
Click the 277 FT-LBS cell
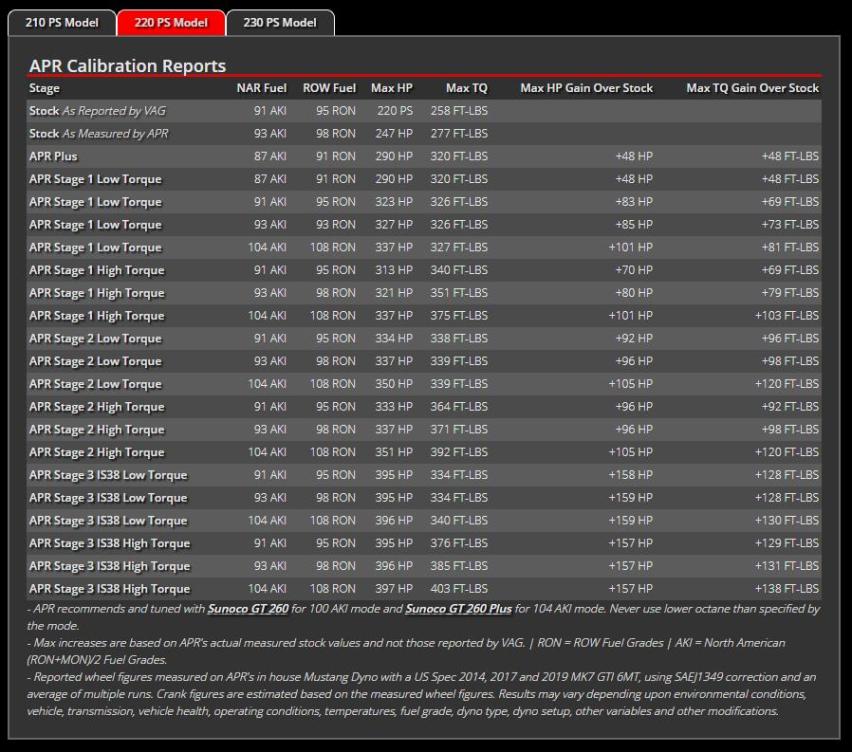pos(459,134)
